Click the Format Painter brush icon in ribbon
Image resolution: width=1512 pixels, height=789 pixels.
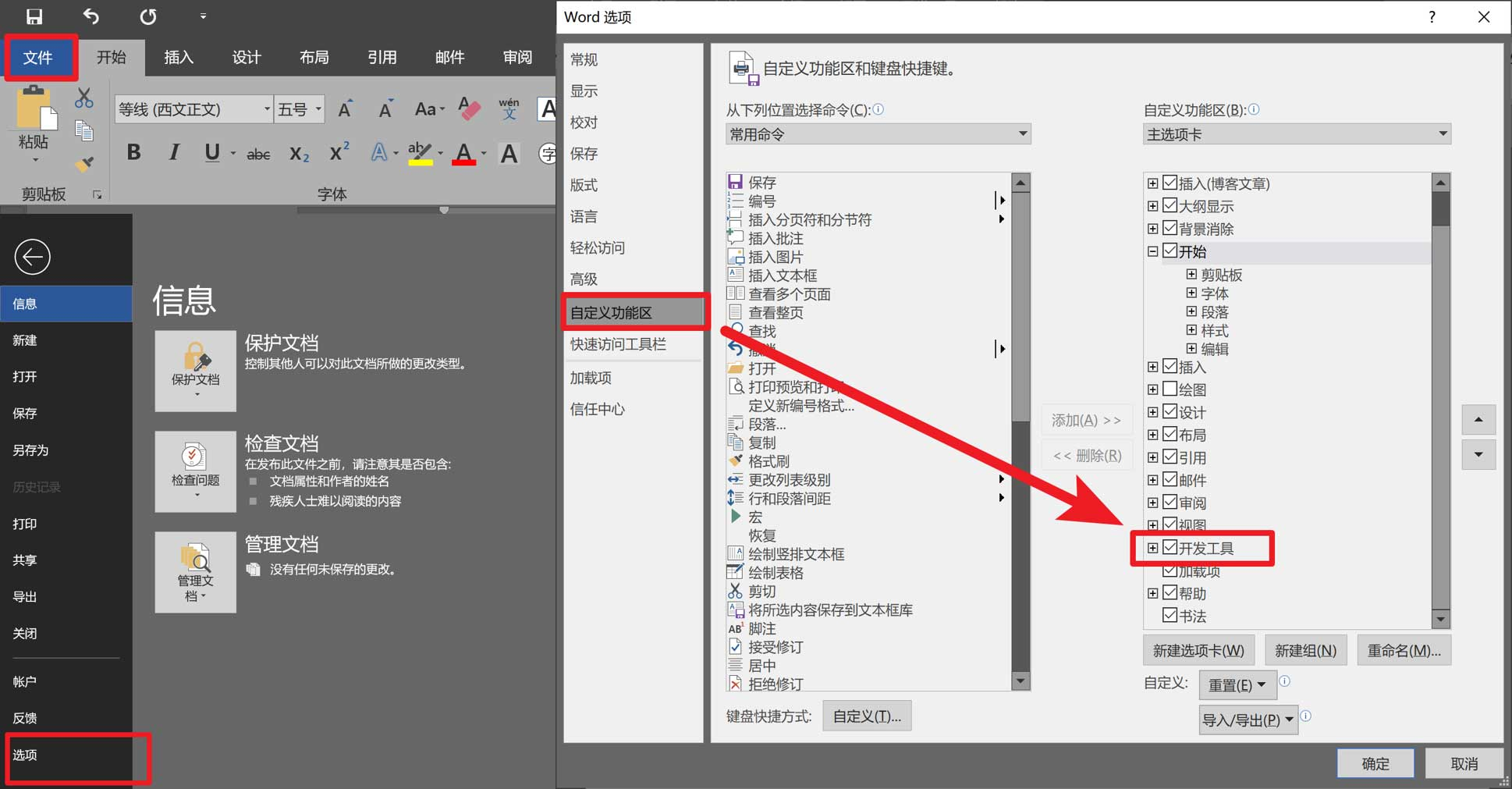[x=84, y=164]
